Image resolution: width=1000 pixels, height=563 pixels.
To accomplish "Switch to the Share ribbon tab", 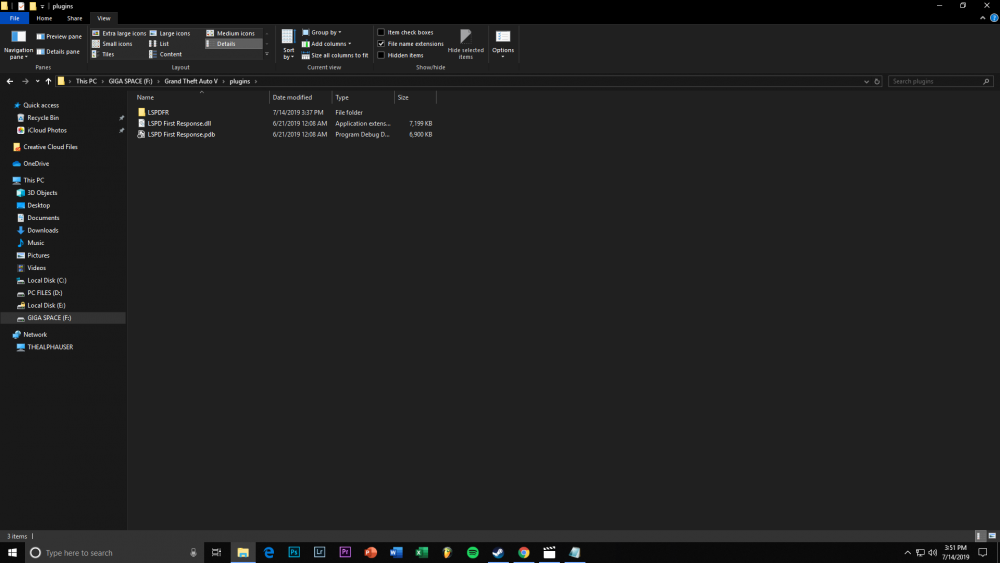I will point(75,18).
